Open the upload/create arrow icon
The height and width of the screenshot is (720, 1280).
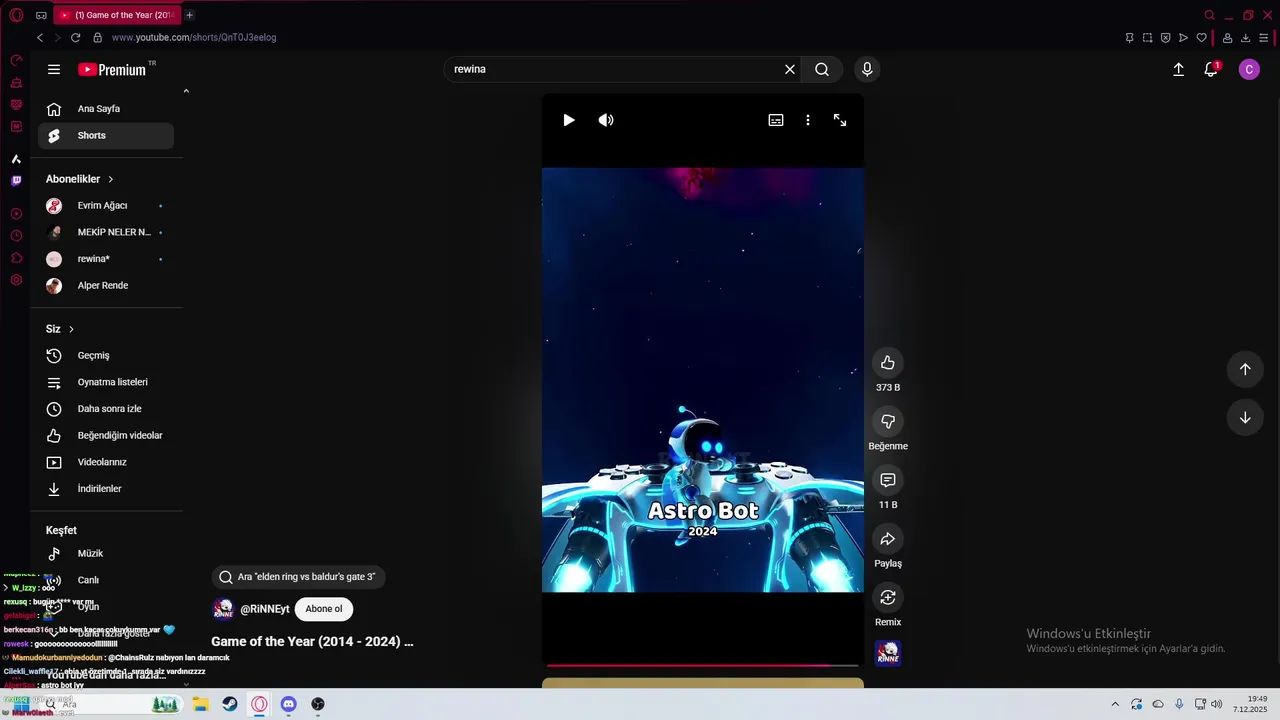click(1179, 69)
